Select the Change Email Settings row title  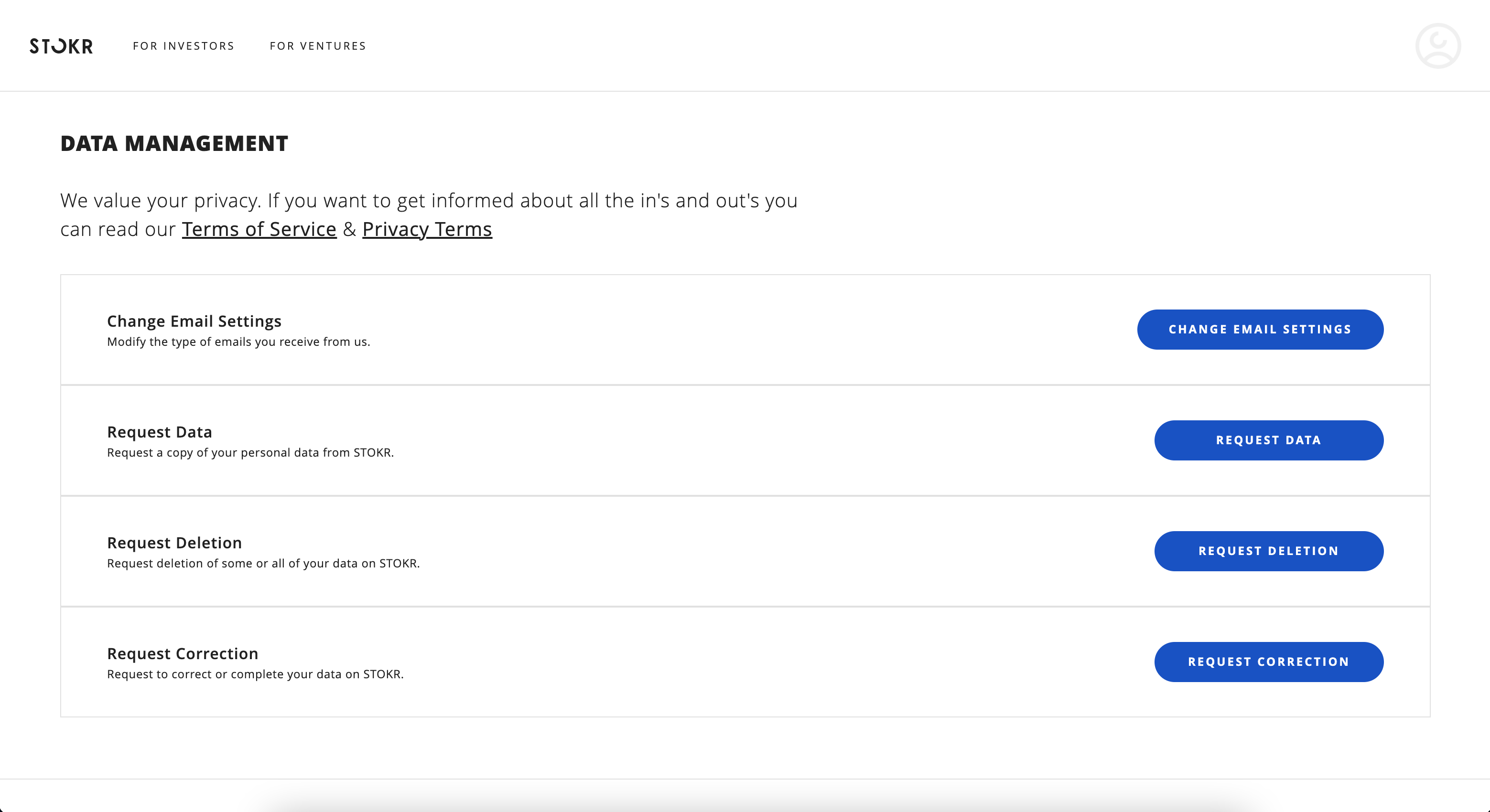(194, 321)
